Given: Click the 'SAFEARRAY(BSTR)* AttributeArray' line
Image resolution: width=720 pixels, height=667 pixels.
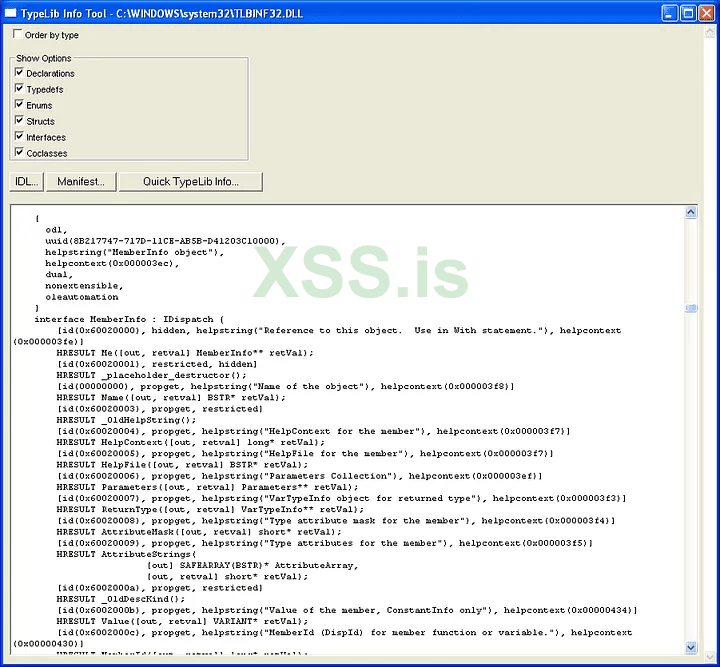Looking at the screenshot, I should tap(253, 566).
